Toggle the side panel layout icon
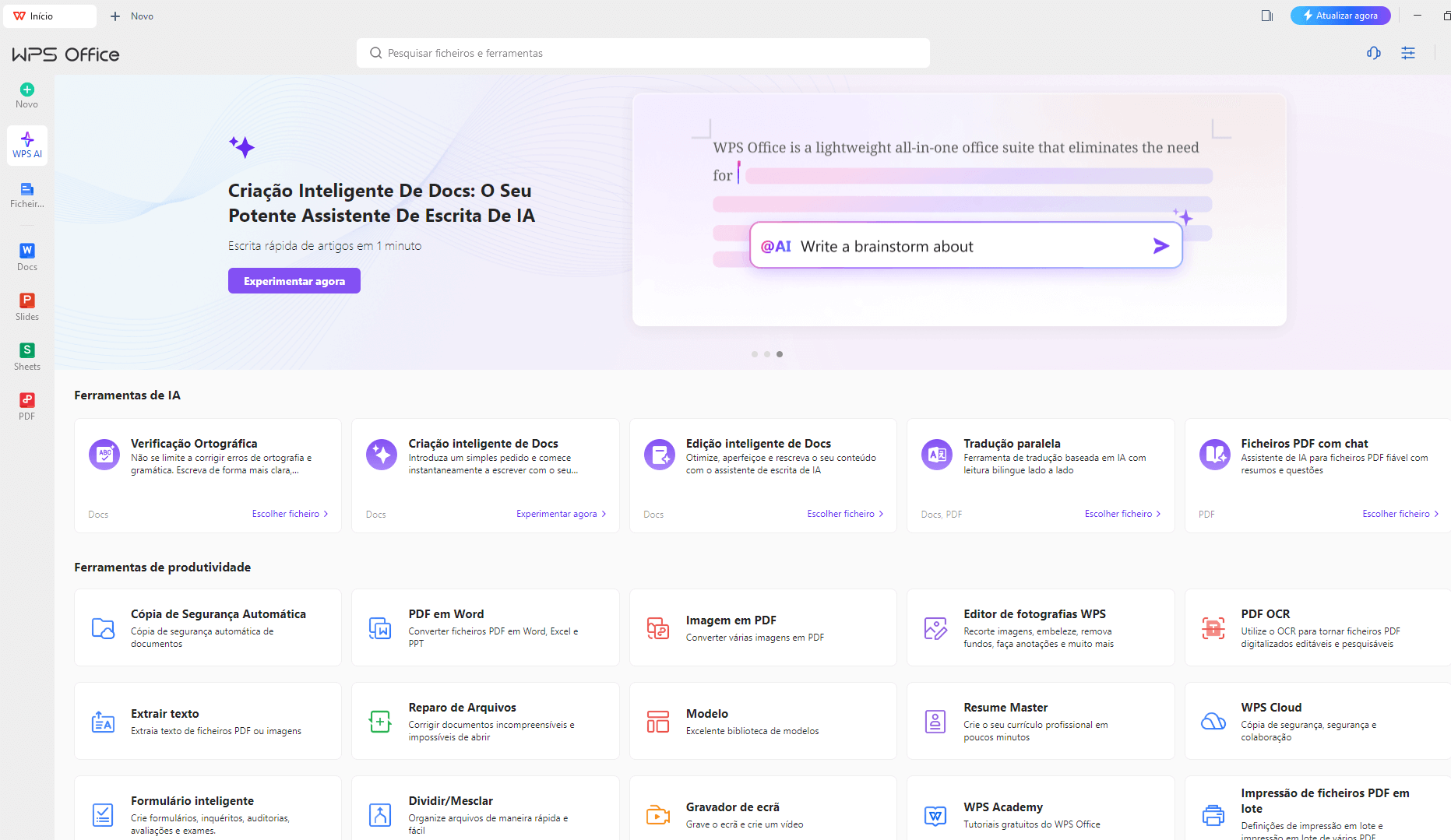 pyautogui.click(x=1267, y=16)
